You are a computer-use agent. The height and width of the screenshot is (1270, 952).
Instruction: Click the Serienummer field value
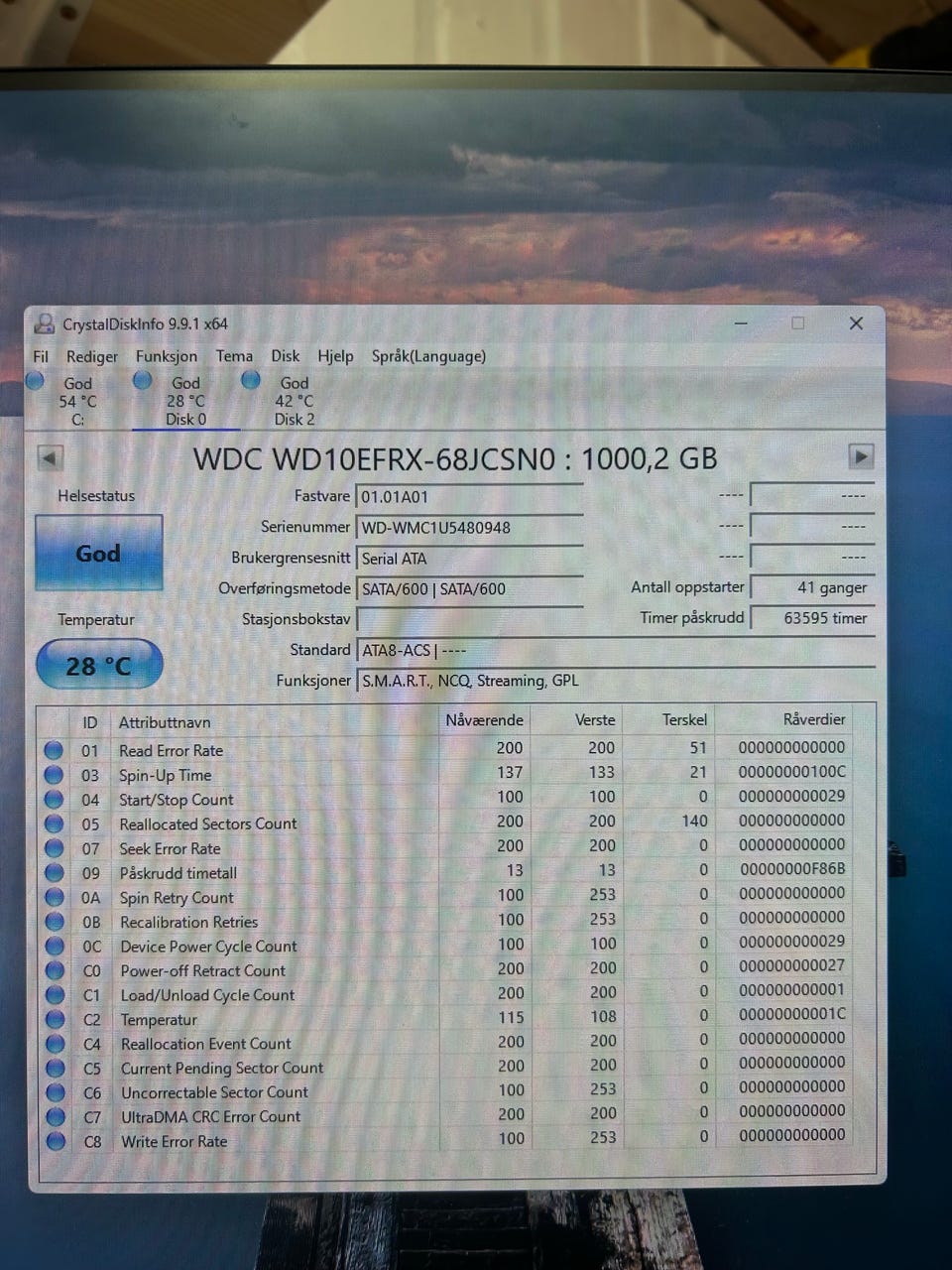click(469, 527)
